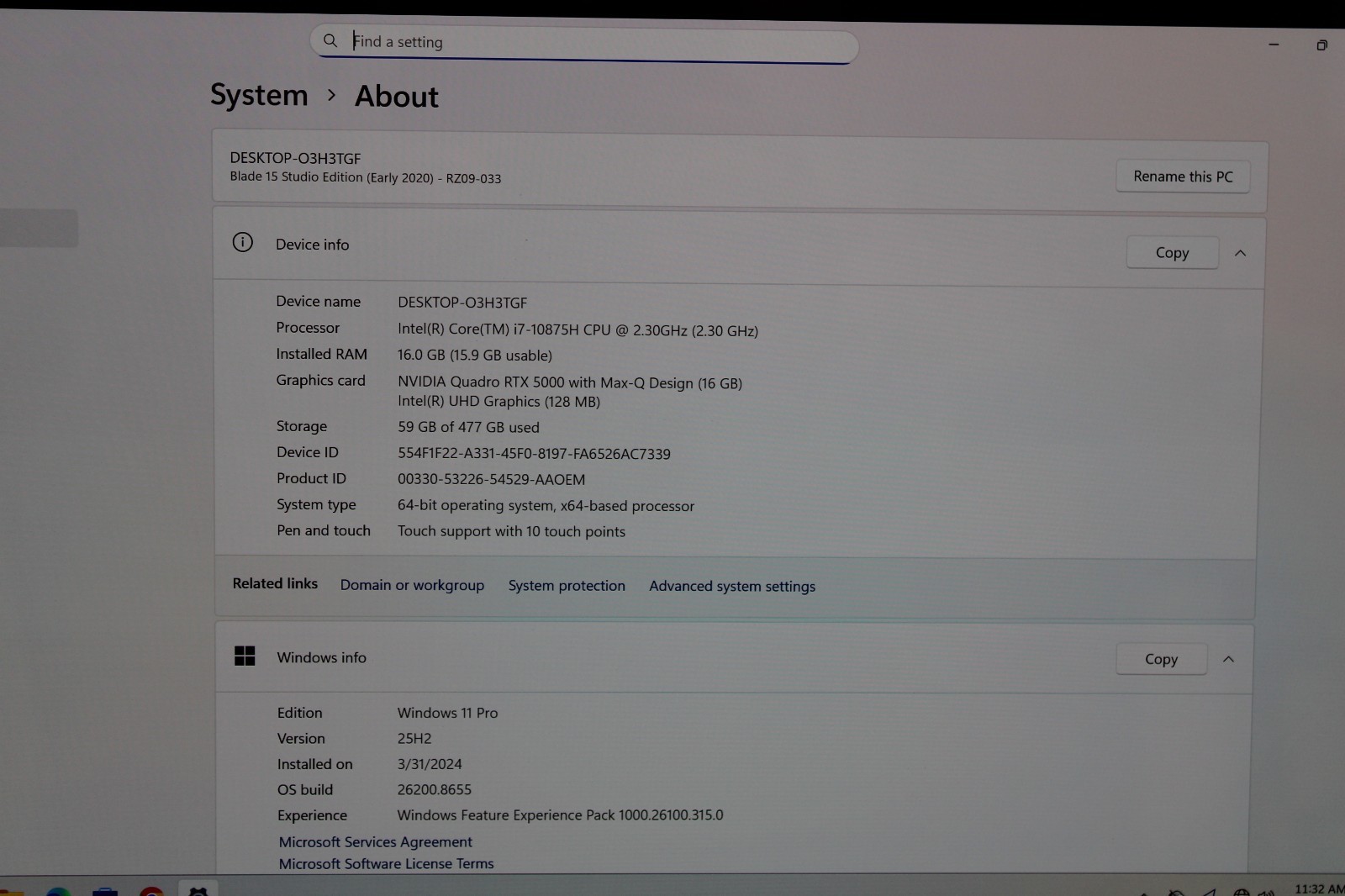
Task: Select Product ID 00330-53226-54529-AAOEM
Action: tap(491, 480)
